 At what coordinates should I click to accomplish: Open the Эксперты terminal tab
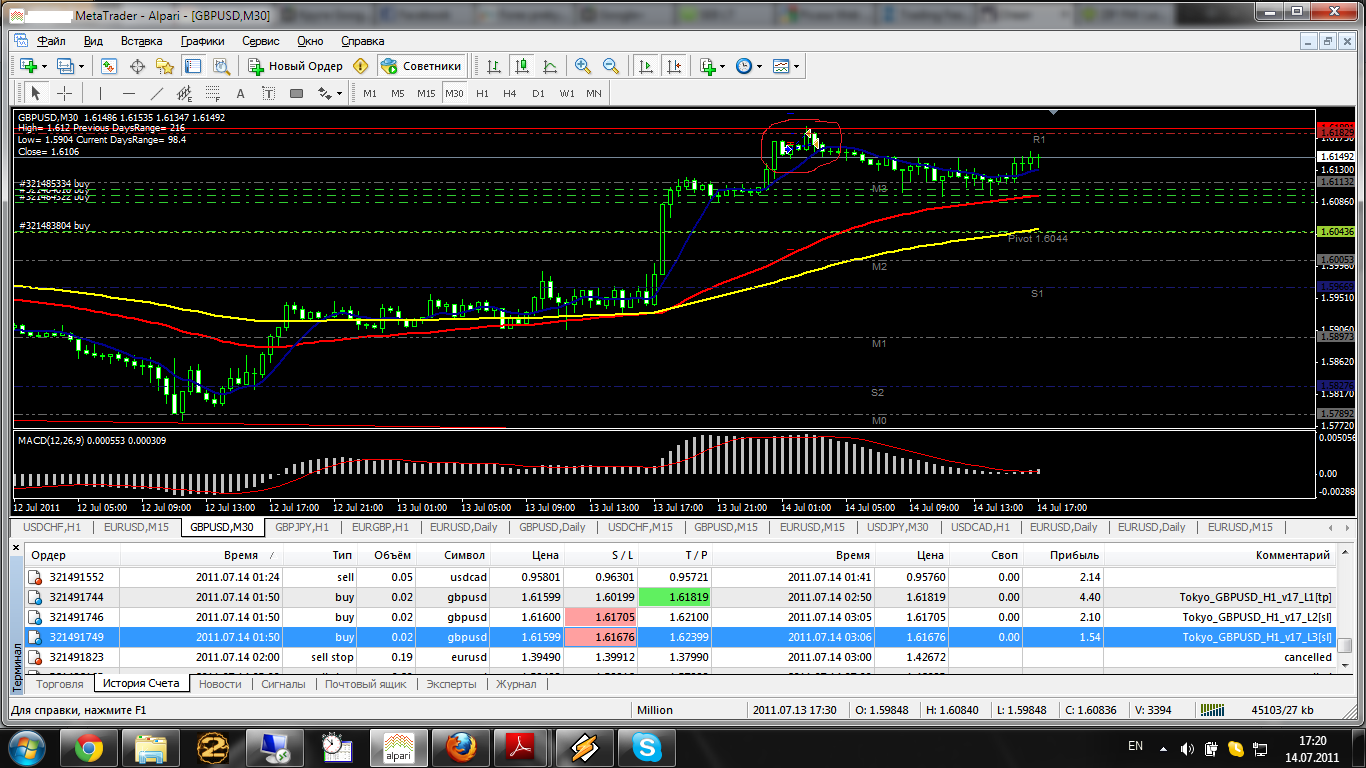(x=452, y=684)
